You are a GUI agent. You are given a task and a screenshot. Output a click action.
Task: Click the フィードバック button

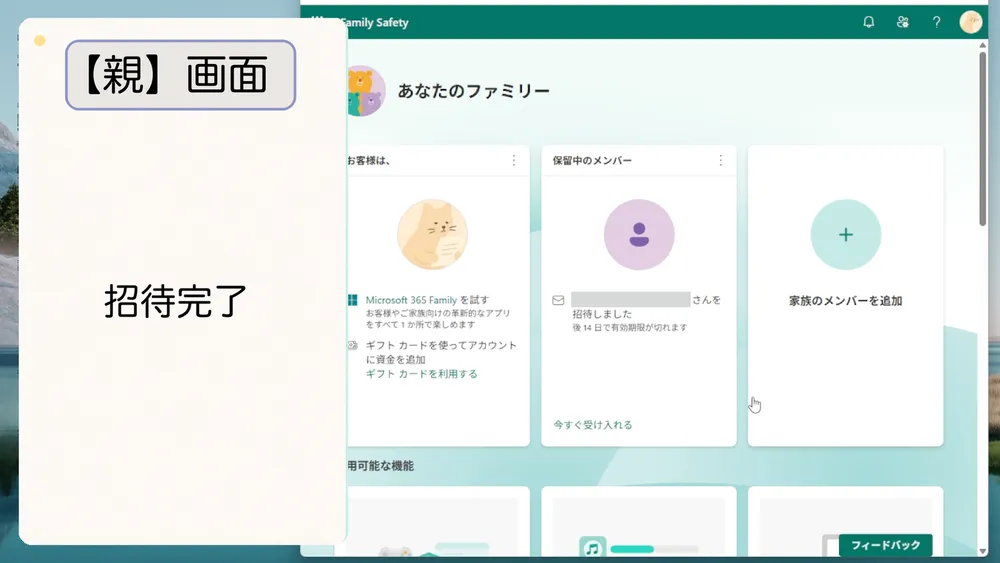point(885,545)
